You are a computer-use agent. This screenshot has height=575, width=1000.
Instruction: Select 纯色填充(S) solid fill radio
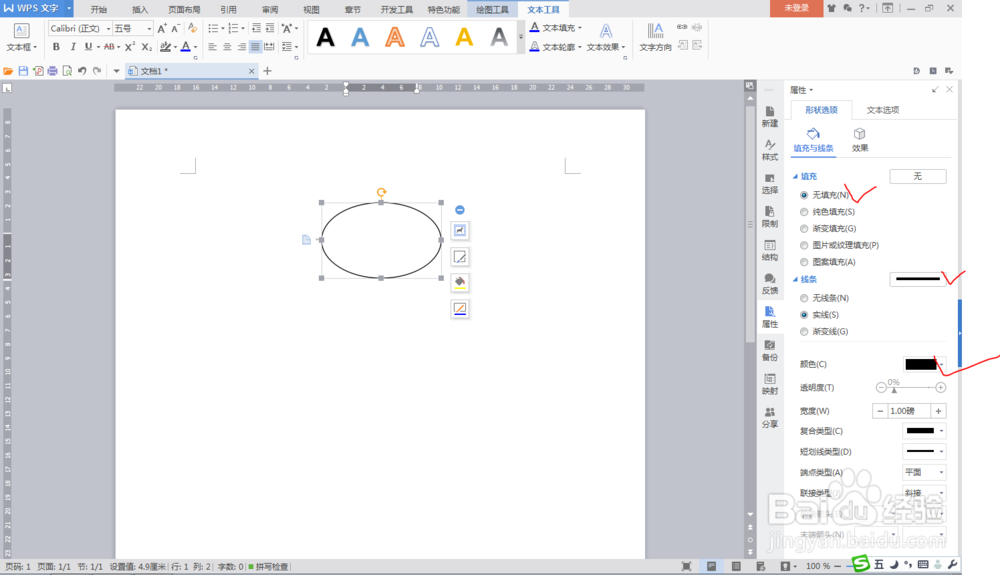804,212
